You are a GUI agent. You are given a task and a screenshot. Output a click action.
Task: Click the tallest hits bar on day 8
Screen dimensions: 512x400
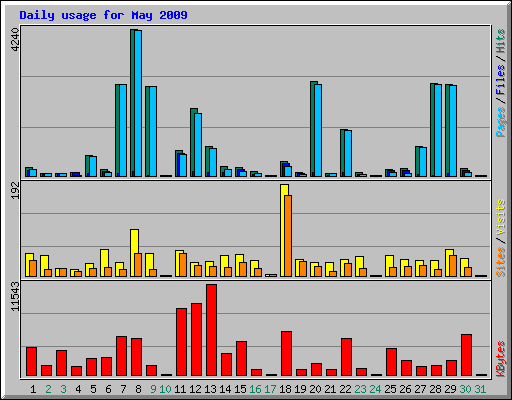tap(132, 103)
